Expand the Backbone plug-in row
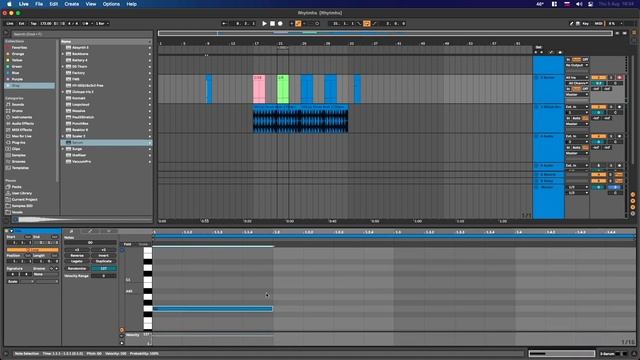This screenshot has width=640, height=360. click(63, 54)
